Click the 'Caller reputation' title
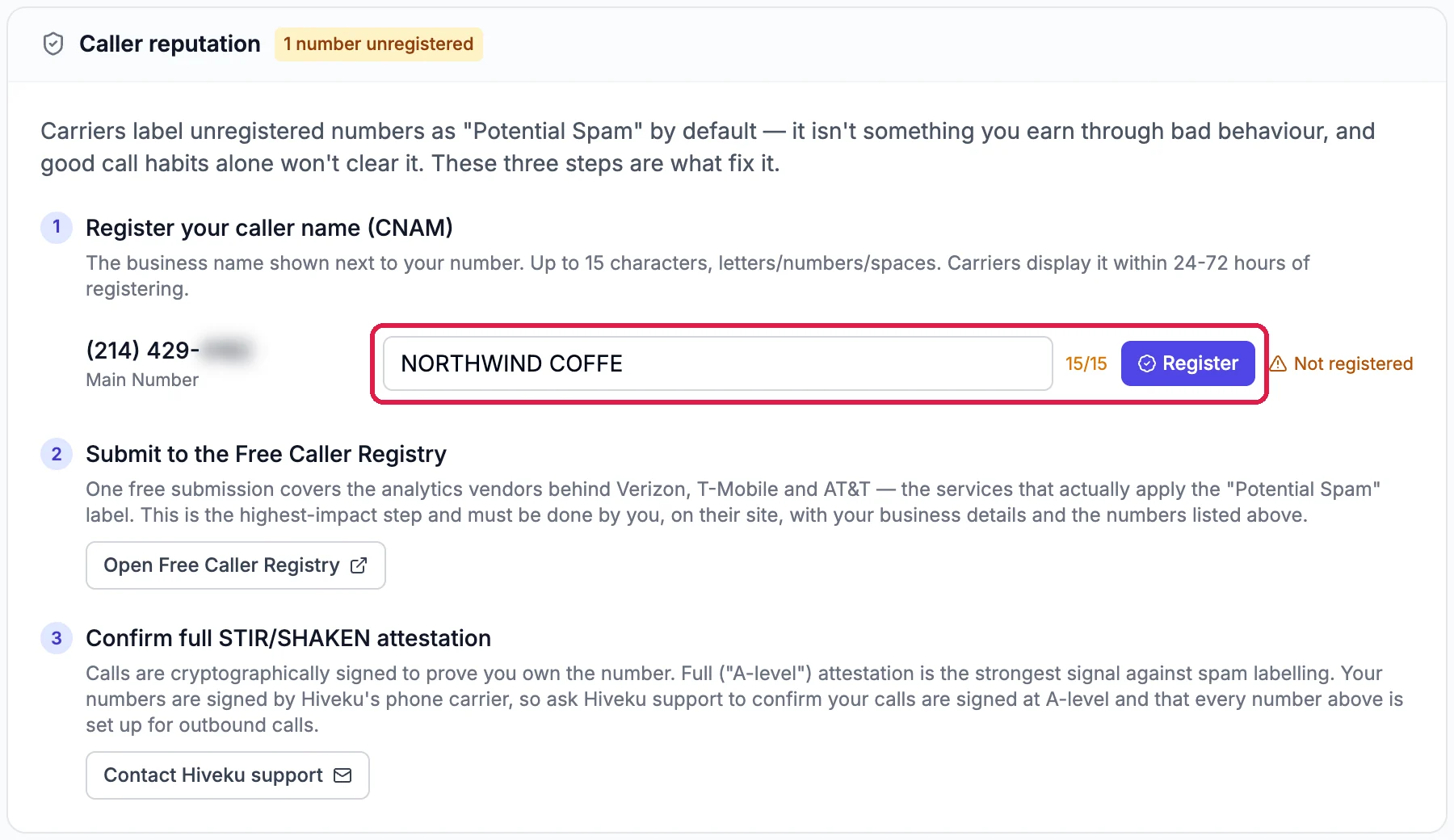 170,44
